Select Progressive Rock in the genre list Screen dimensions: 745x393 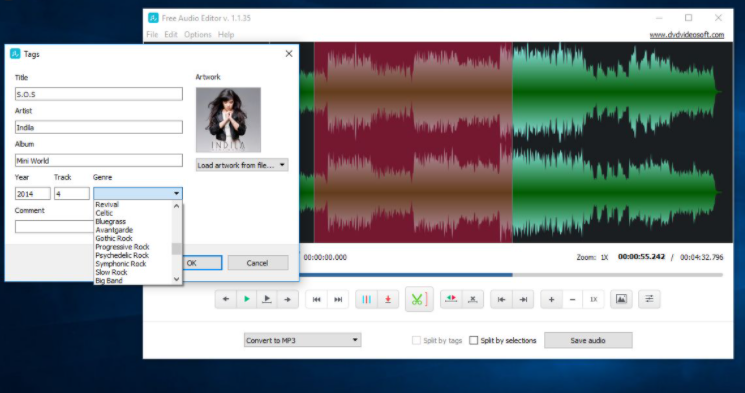tap(133, 247)
